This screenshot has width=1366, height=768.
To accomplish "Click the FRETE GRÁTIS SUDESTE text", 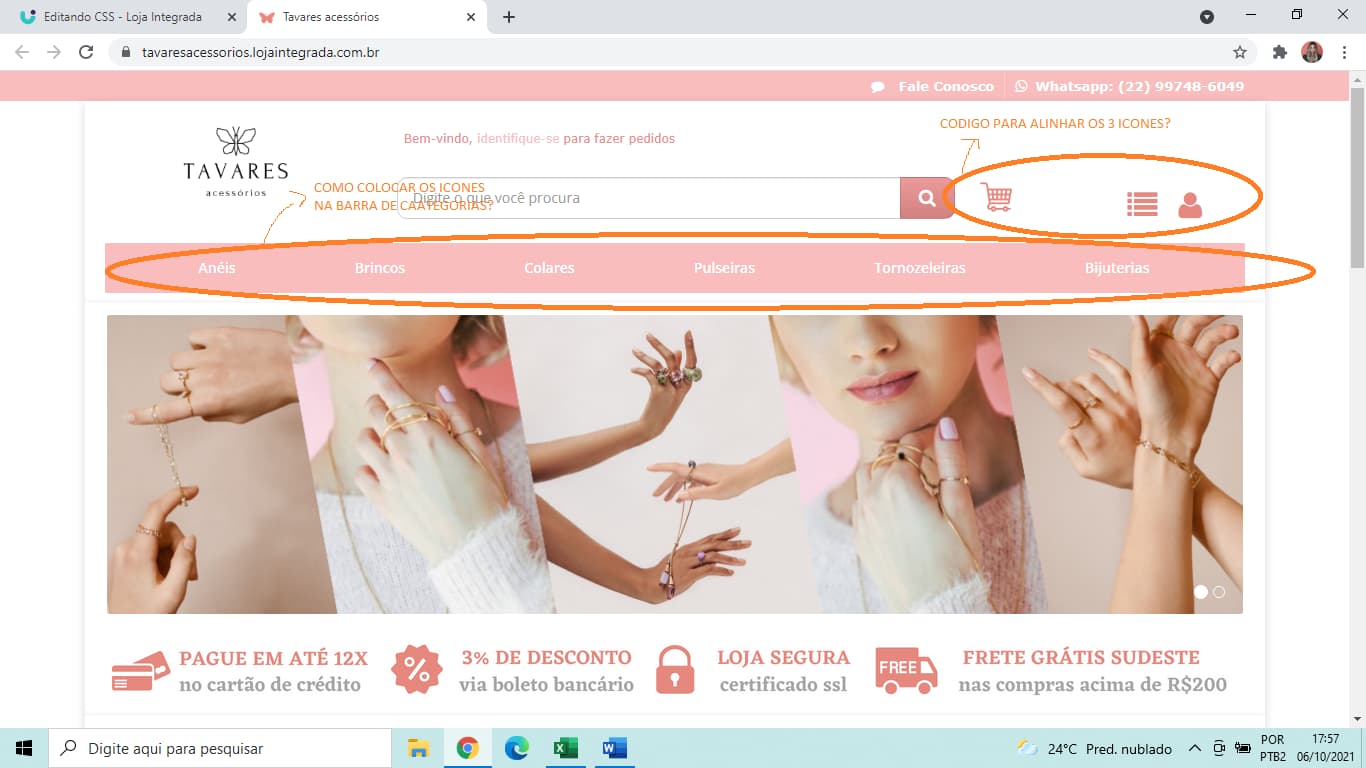I will coord(1081,658).
